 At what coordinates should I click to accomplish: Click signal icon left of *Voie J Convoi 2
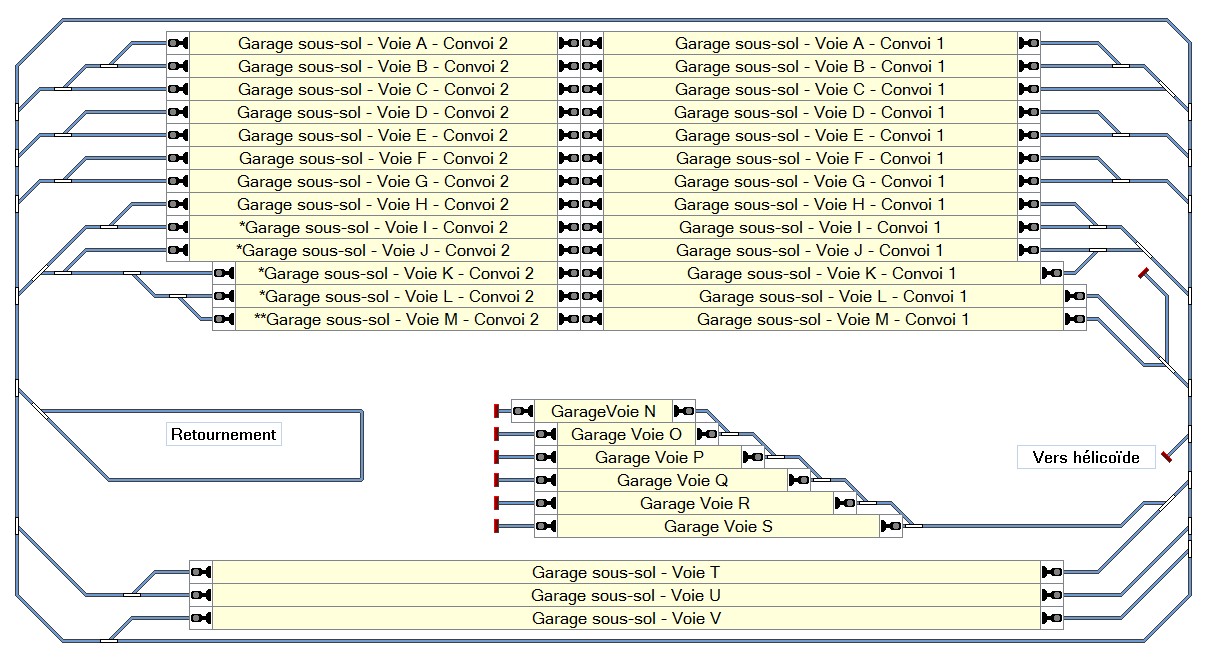pyautogui.click(x=178, y=250)
